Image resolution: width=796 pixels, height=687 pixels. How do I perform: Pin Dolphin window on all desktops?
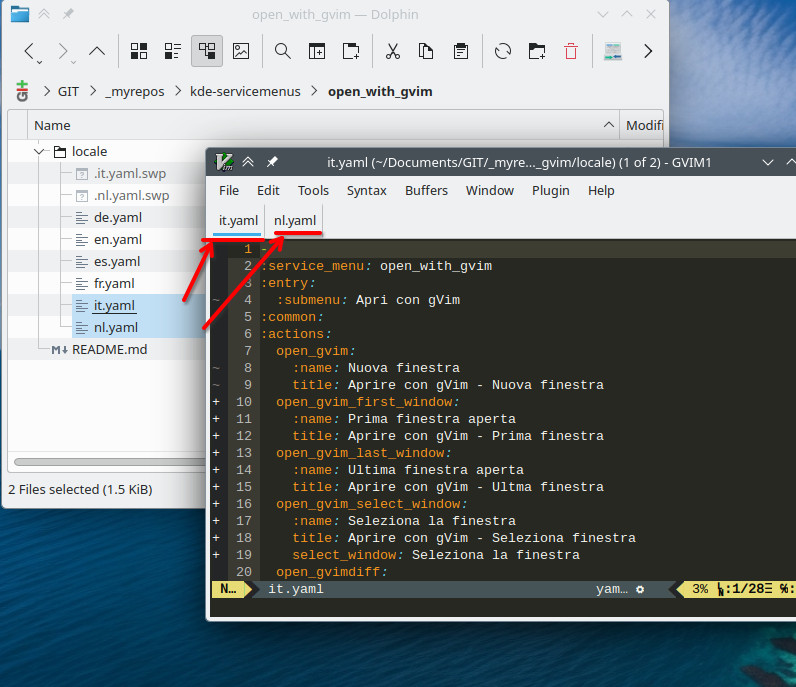68,14
